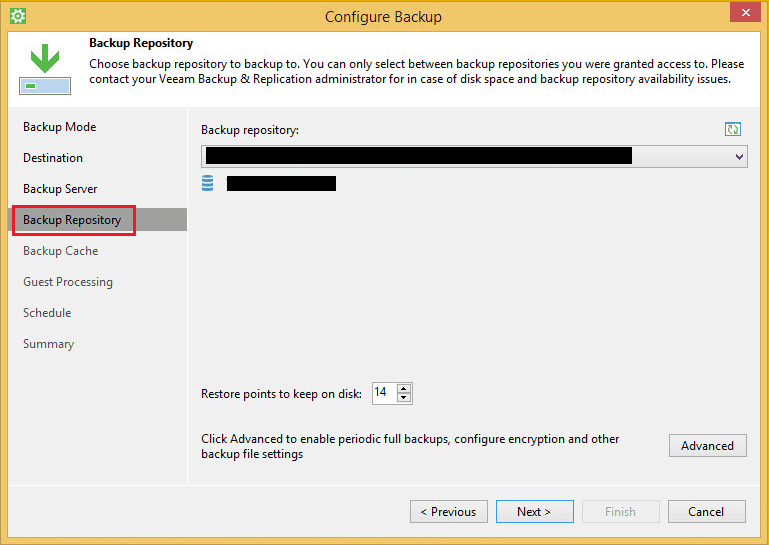Decrease restore points with down arrow
The image size is (769, 545).
point(404,398)
